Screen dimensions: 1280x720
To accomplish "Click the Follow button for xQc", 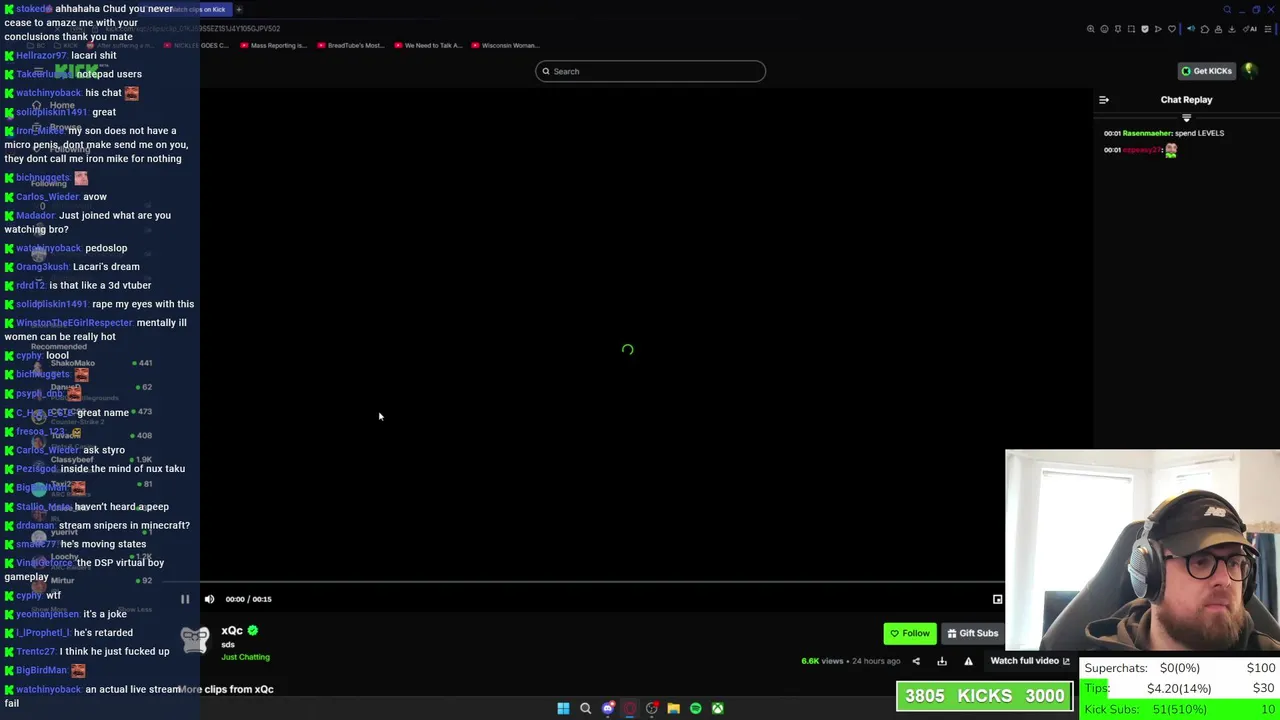I will tap(910, 633).
